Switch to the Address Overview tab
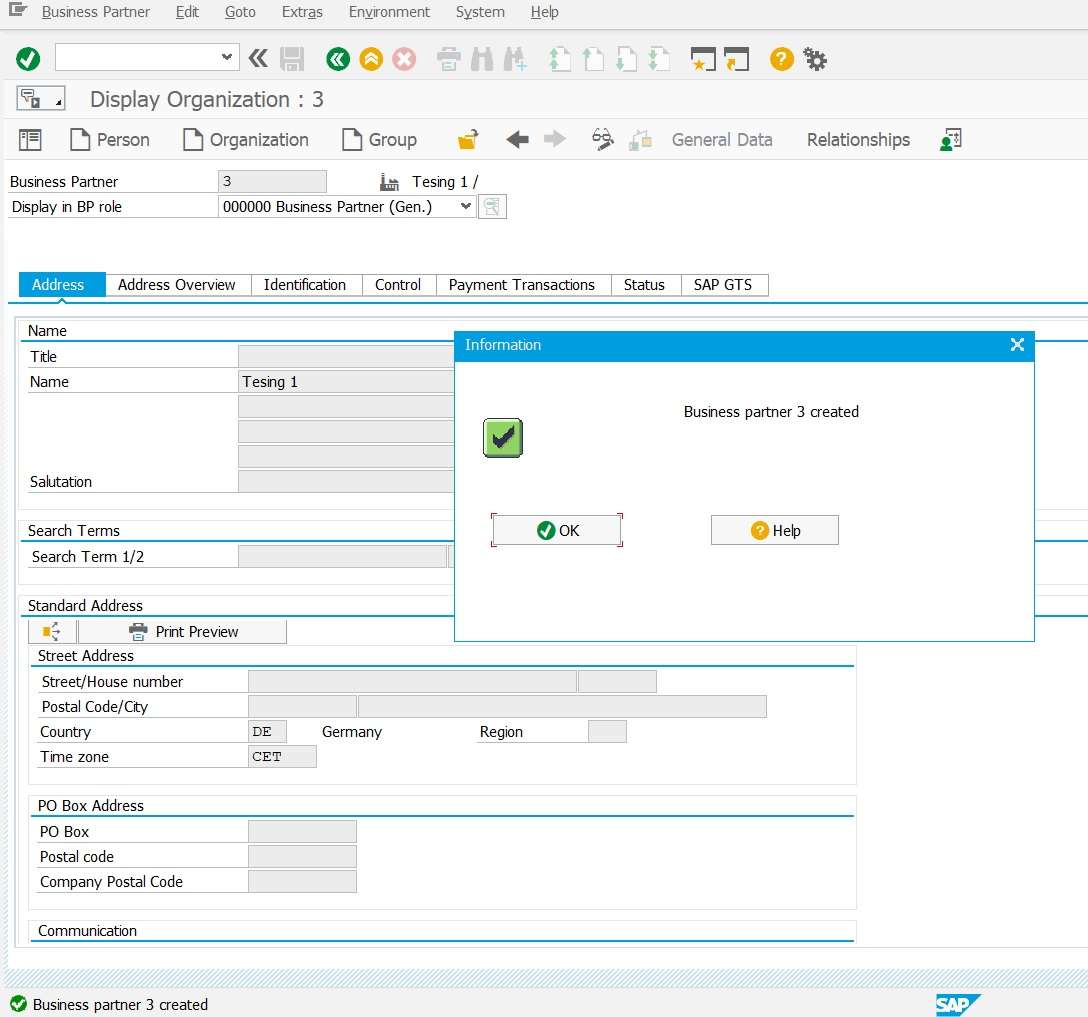The height and width of the screenshot is (1017, 1088). click(176, 284)
